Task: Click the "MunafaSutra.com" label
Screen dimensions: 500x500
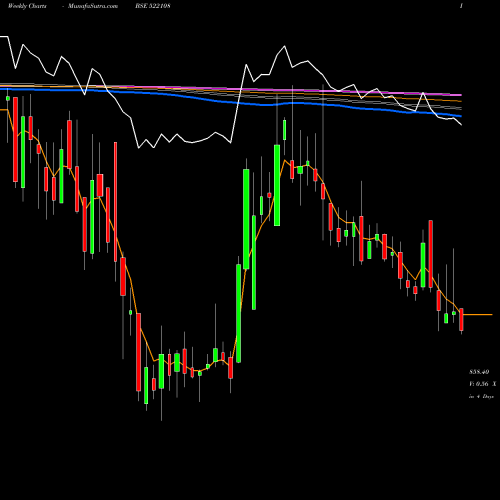Action: [x=93, y=6]
